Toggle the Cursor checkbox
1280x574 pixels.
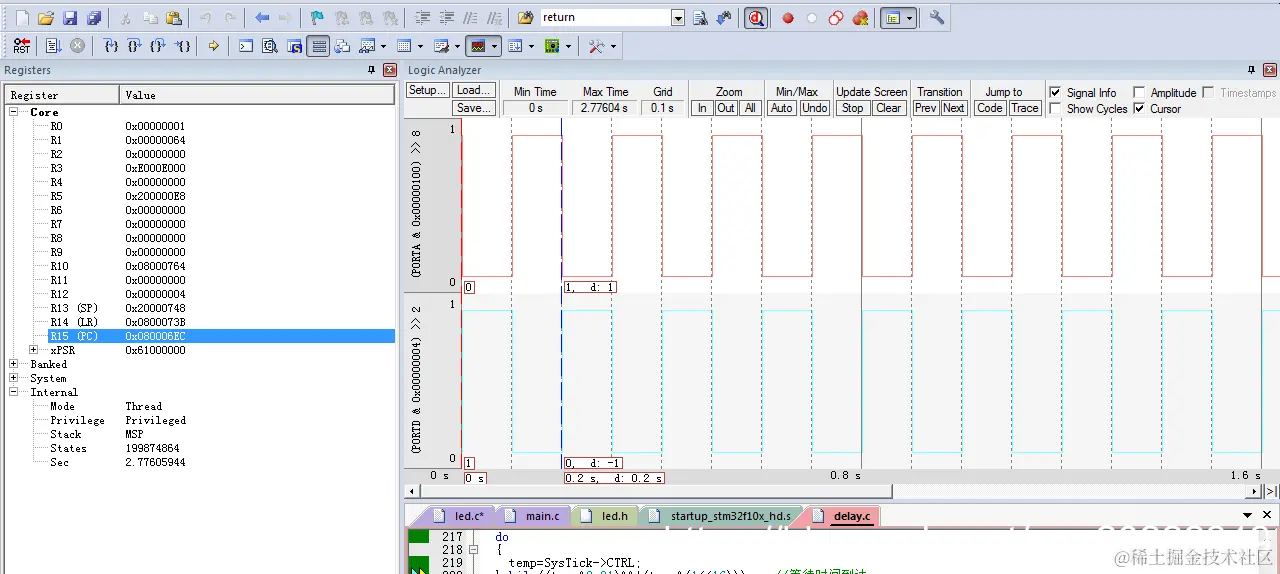pyautogui.click(x=1139, y=108)
